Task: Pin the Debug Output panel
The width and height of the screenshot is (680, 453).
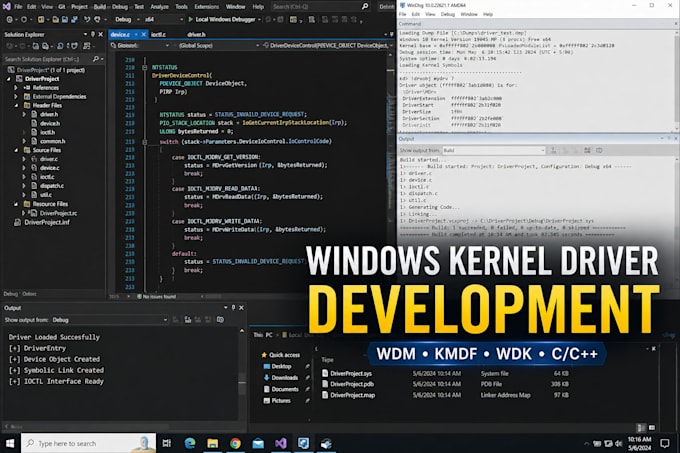Action: point(233,308)
